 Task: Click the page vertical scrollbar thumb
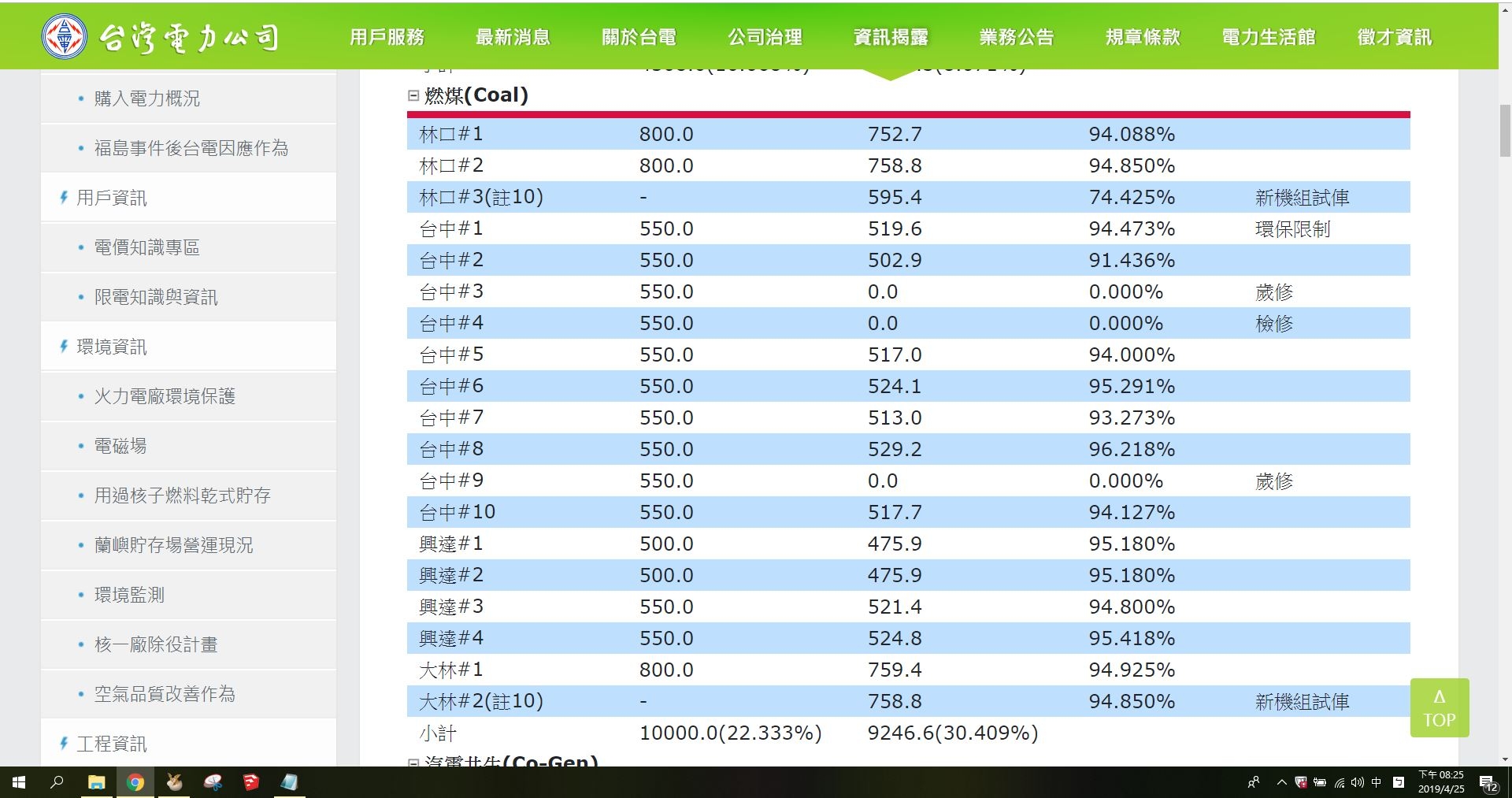[x=1505, y=131]
